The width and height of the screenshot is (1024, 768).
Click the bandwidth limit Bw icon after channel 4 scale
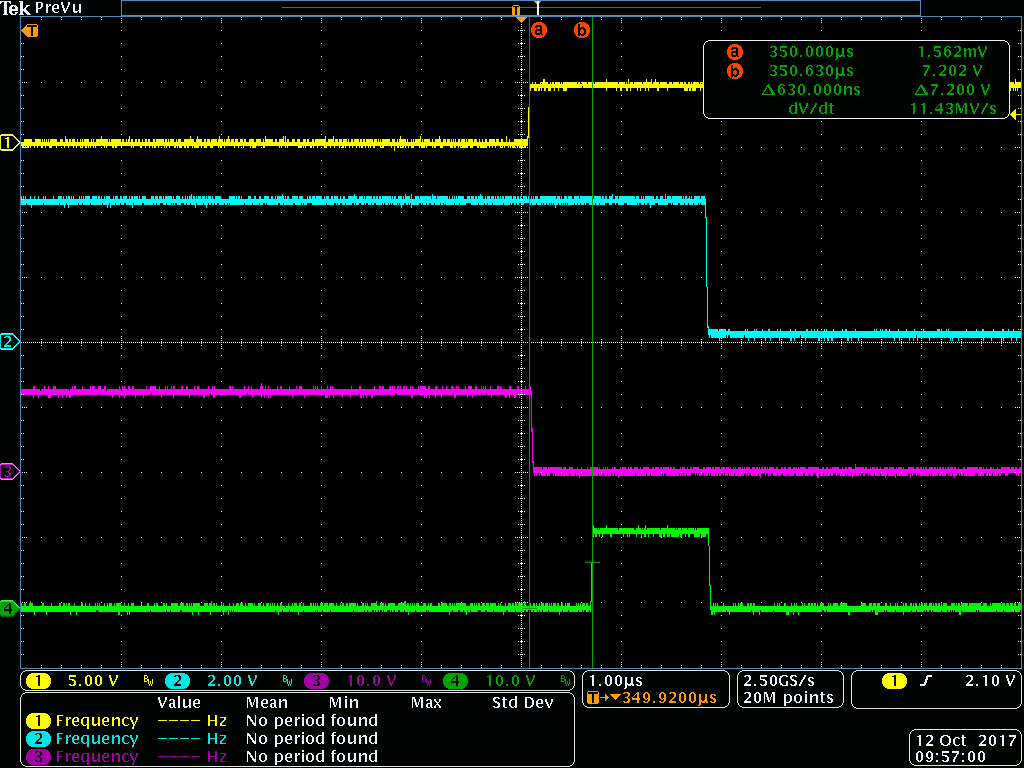[x=565, y=682]
